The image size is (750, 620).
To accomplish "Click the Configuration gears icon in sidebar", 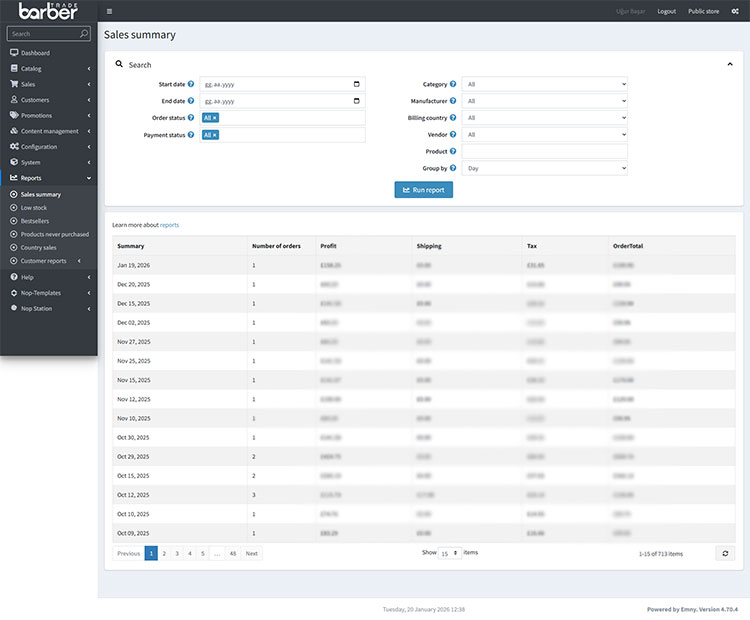I will 14,146.
